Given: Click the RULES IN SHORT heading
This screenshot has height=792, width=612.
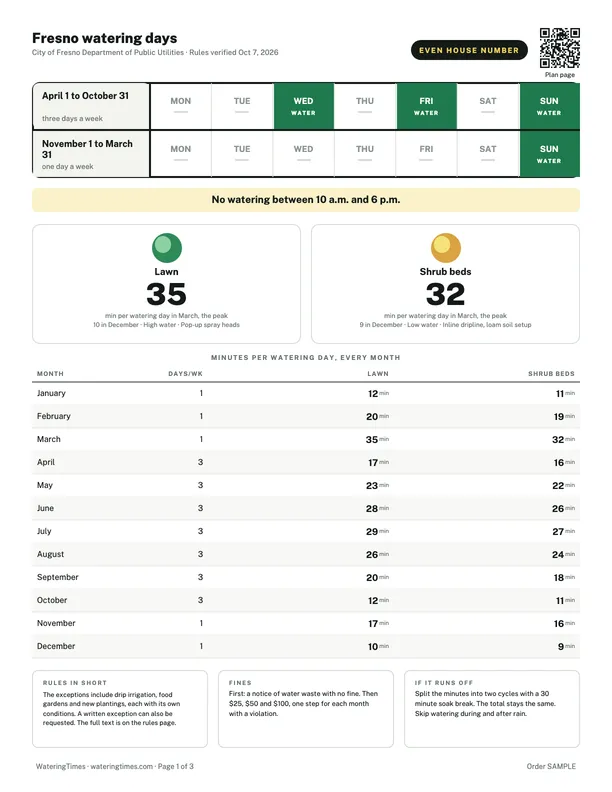Looking at the screenshot, I should (75, 683).
